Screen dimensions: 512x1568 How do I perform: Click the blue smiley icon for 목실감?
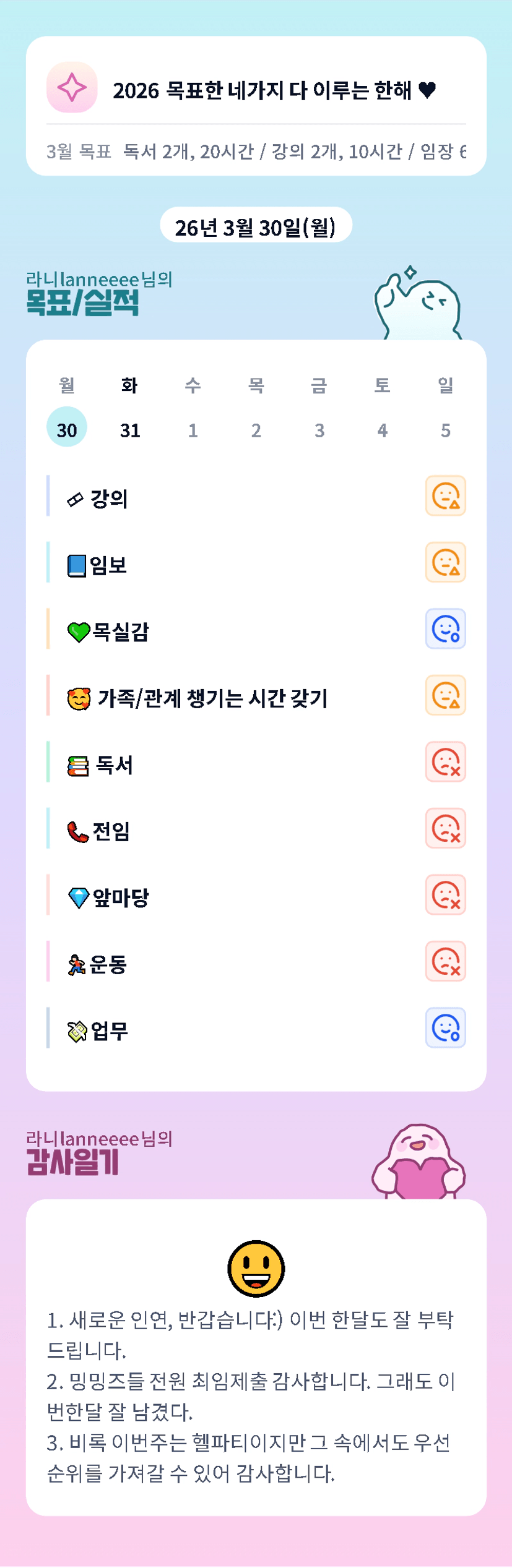pos(445,629)
